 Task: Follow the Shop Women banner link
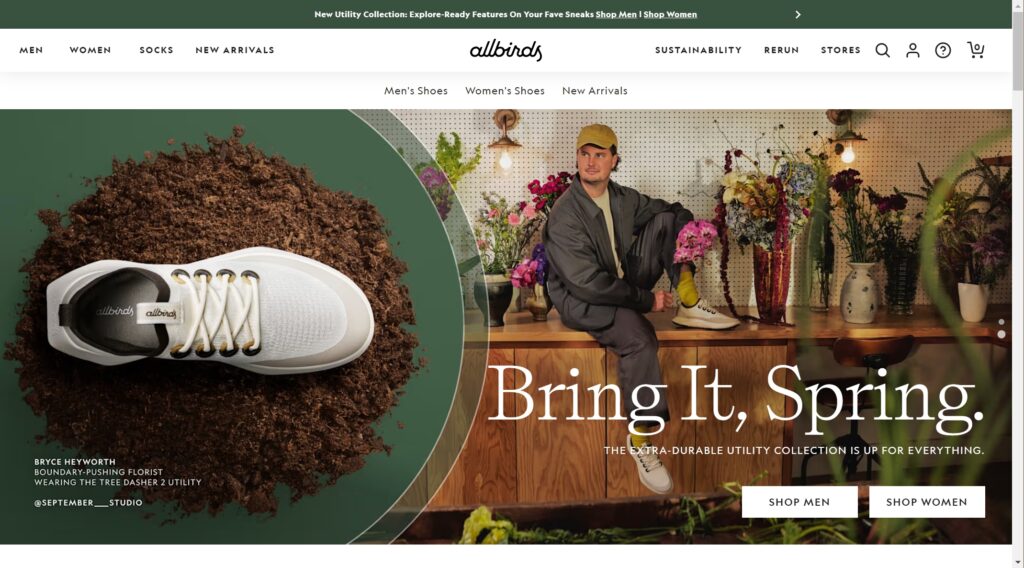[670, 14]
